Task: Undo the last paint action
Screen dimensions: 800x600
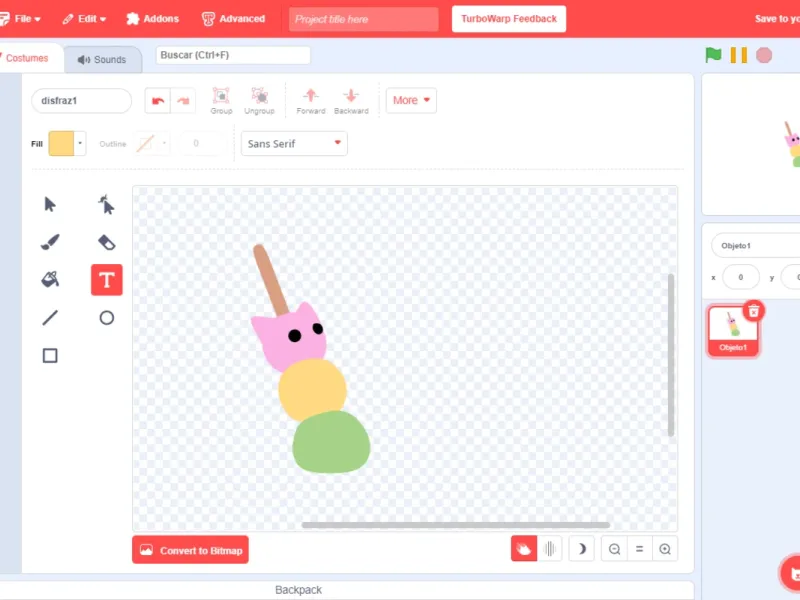Action: [x=158, y=101]
